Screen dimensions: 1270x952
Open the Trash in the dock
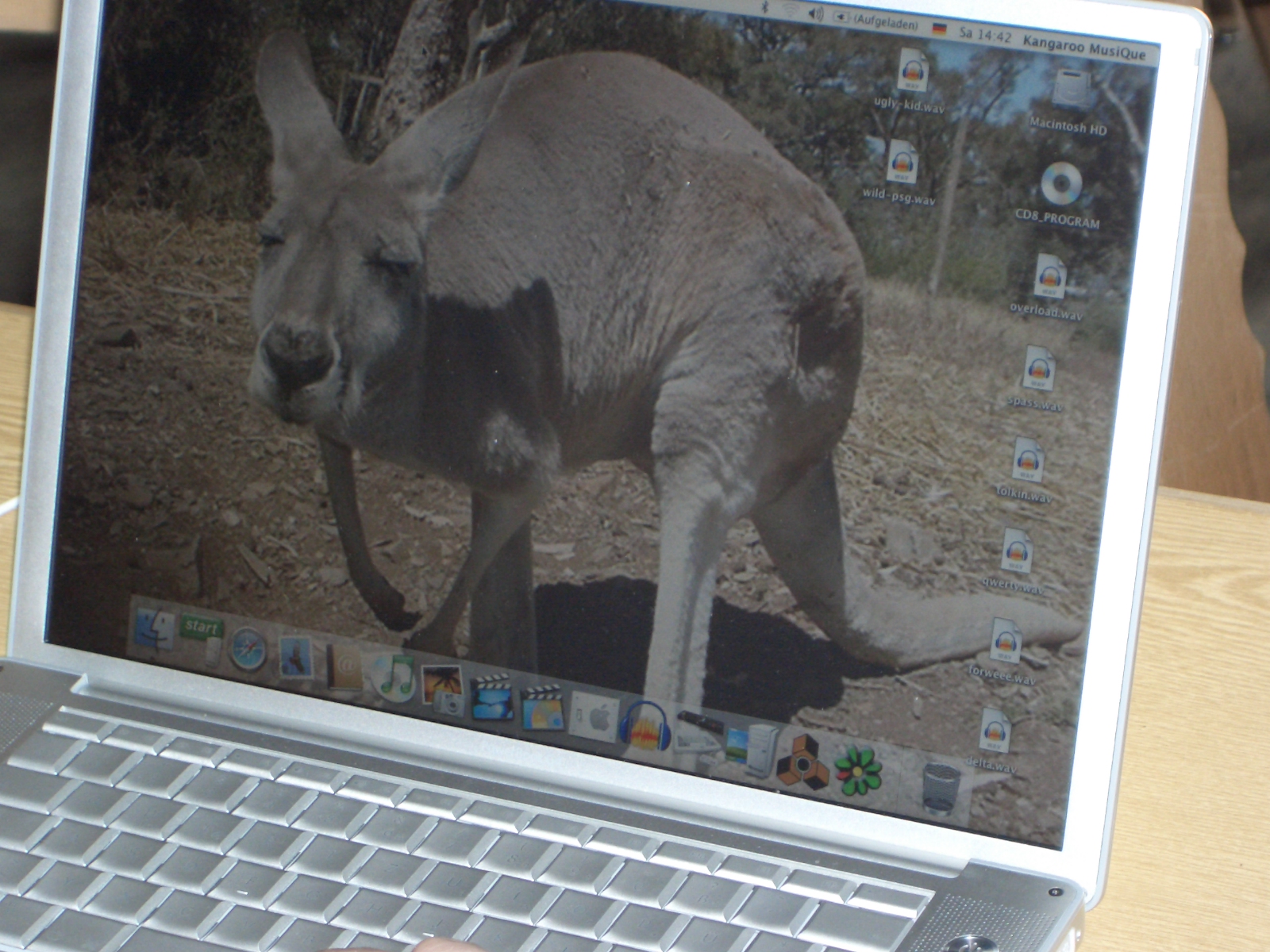click(941, 787)
